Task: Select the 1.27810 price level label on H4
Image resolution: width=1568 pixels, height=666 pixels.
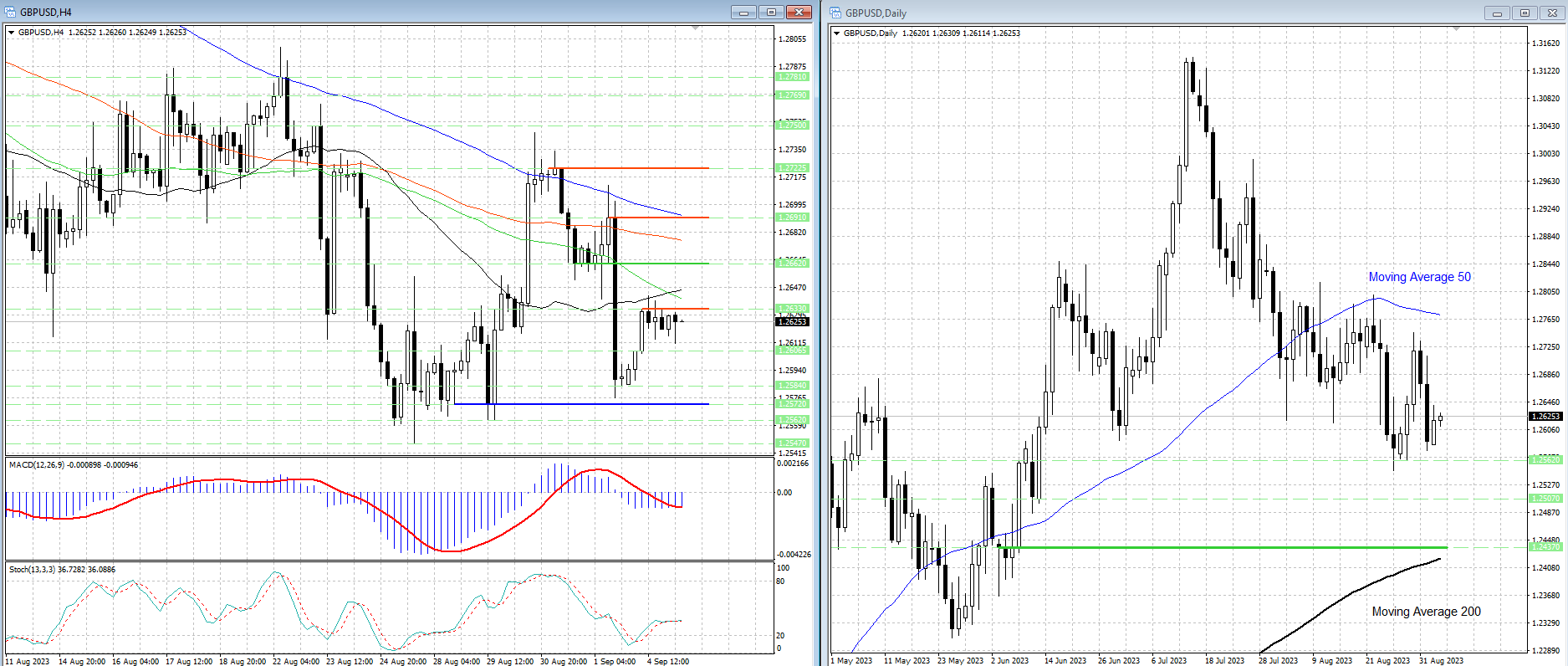Action: coord(792,77)
